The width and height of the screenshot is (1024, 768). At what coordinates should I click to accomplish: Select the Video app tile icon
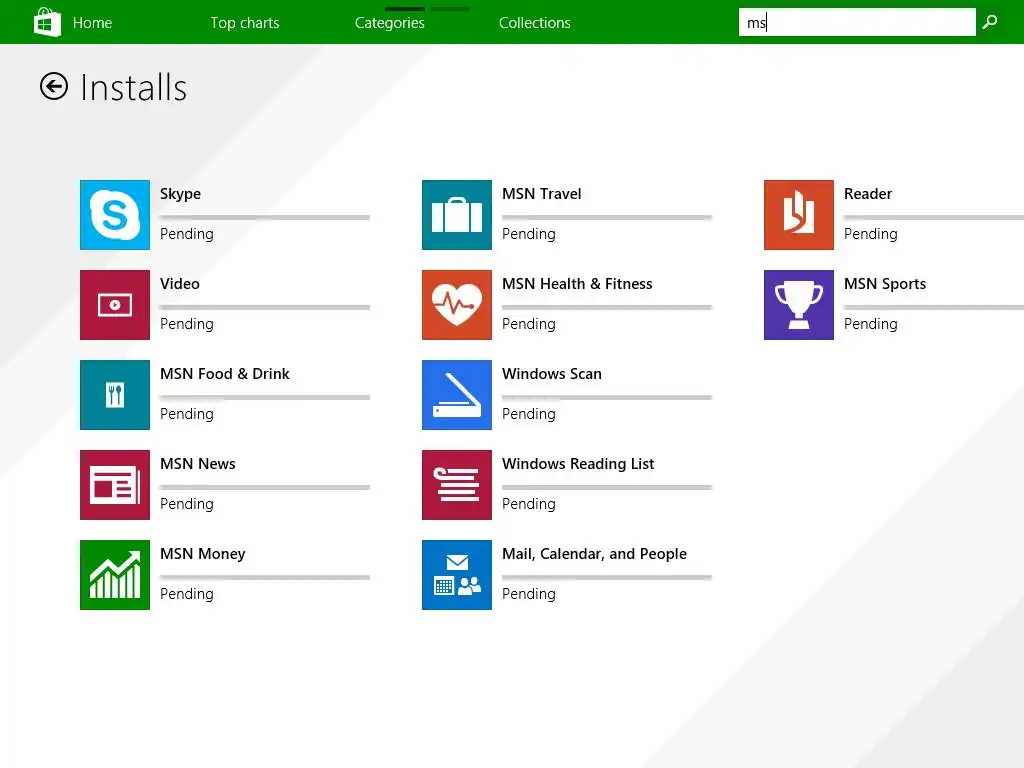click(115, 305)
